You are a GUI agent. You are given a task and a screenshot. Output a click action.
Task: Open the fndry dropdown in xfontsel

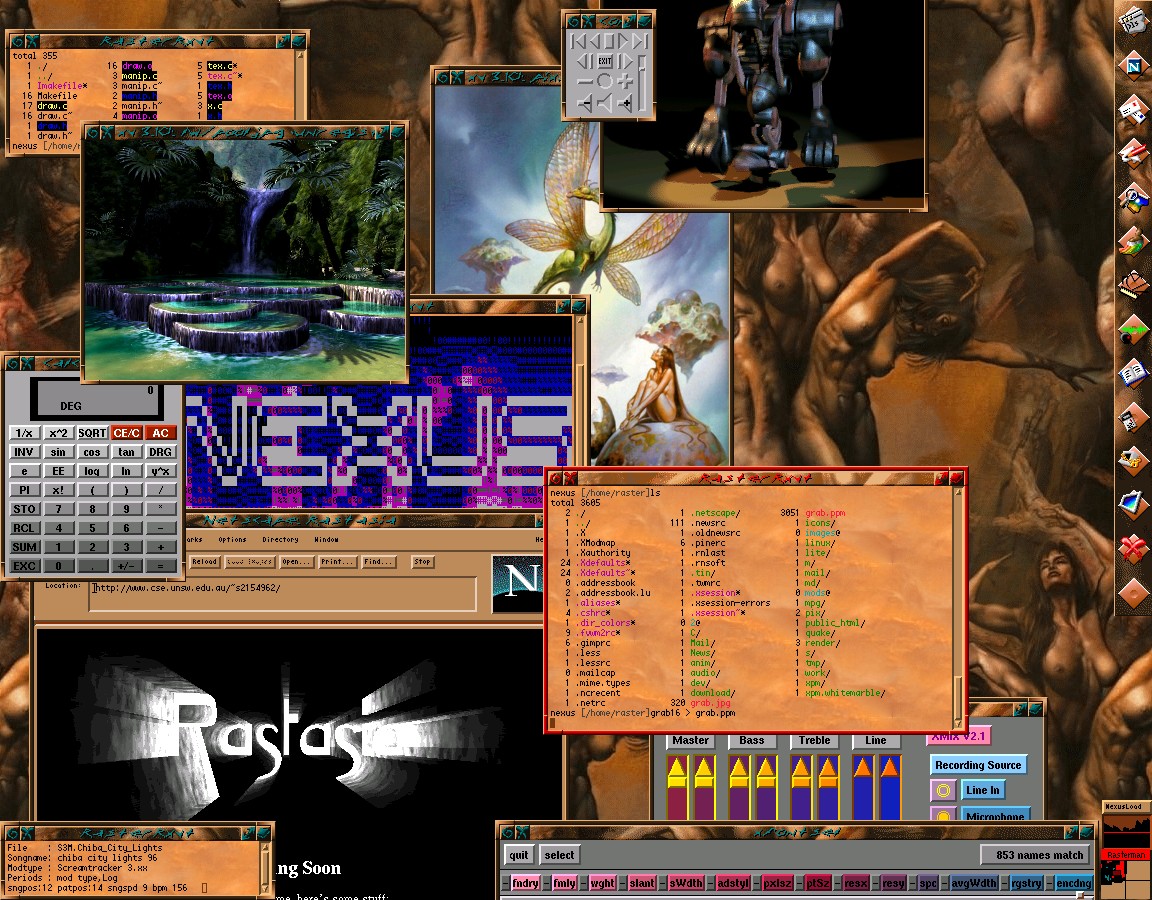[525, 883]
